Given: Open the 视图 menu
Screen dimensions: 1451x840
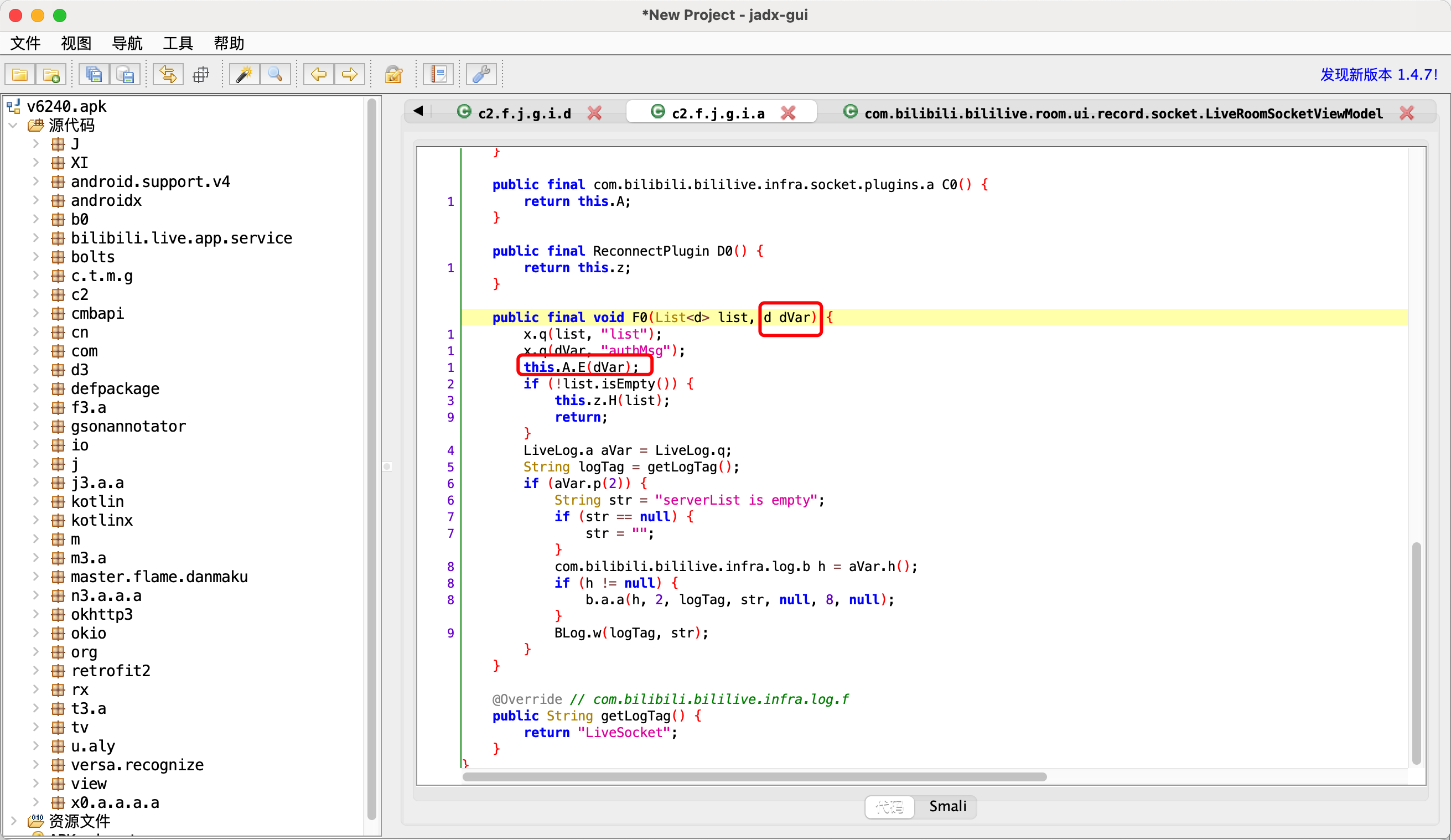Looking at the screenshot, I should click(76, 43).
